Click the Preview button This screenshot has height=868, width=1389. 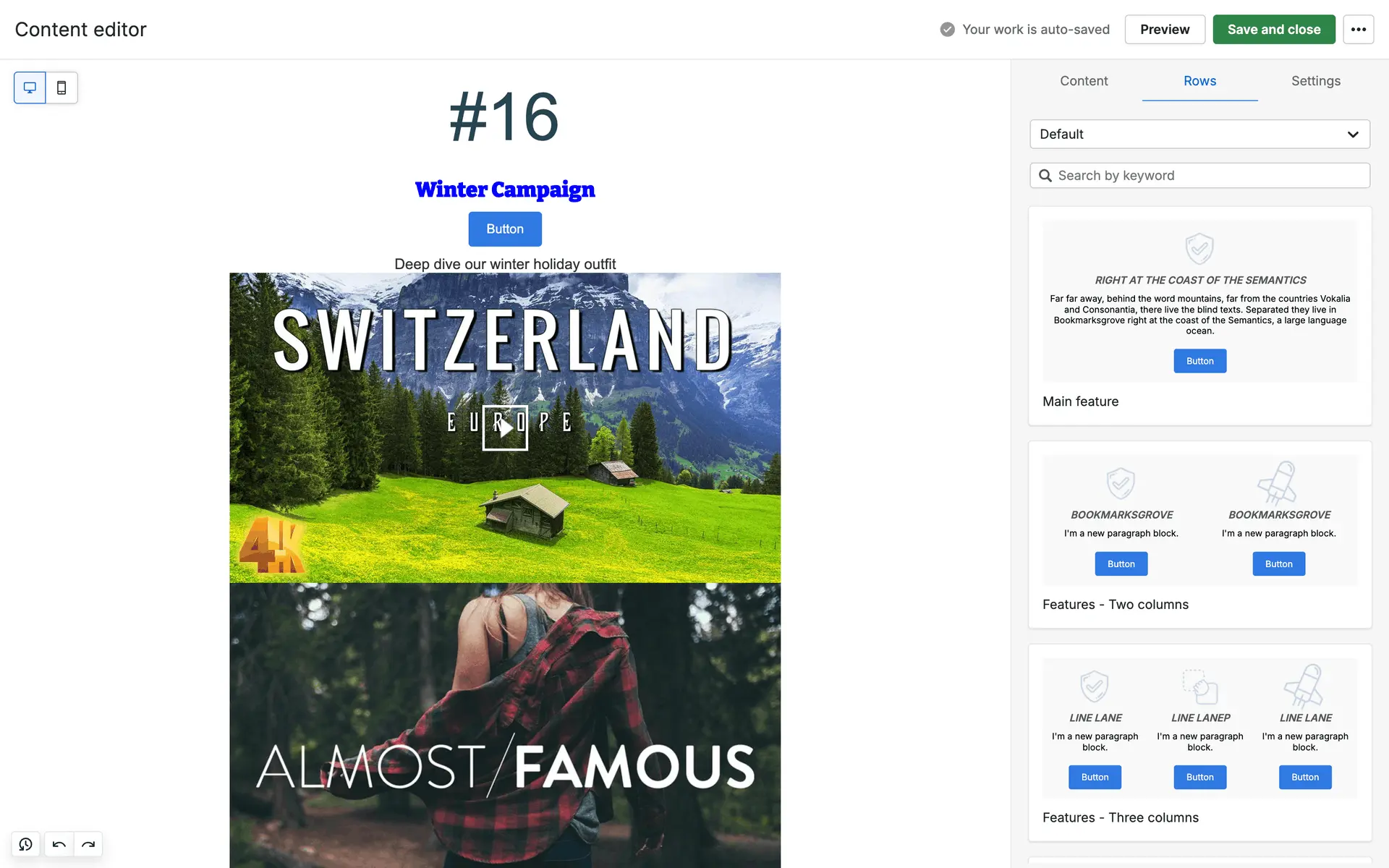click(1165, 30)
